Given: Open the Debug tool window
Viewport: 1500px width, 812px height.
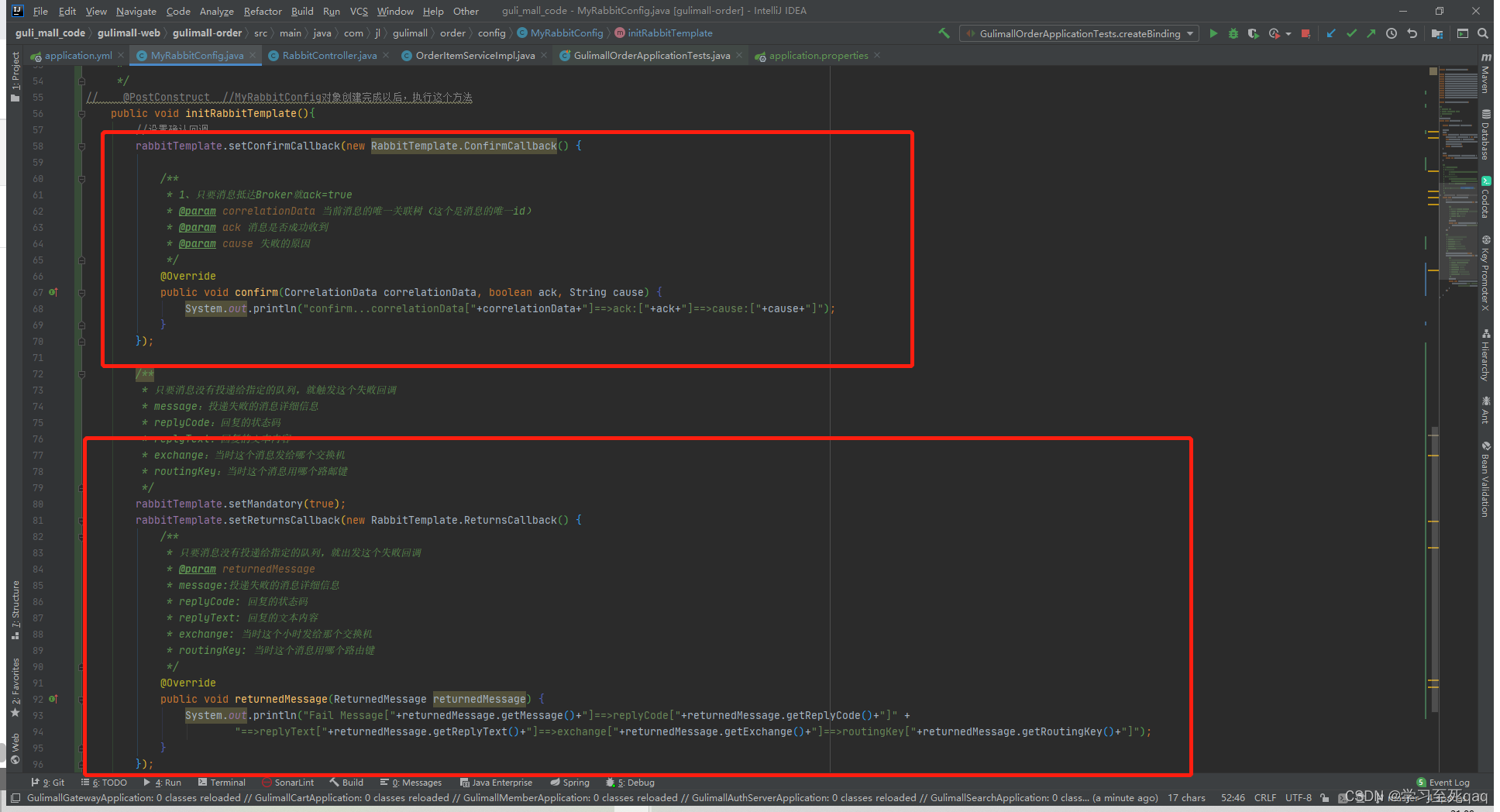Looking at the screenshot, I should click(x=630, y=783).
